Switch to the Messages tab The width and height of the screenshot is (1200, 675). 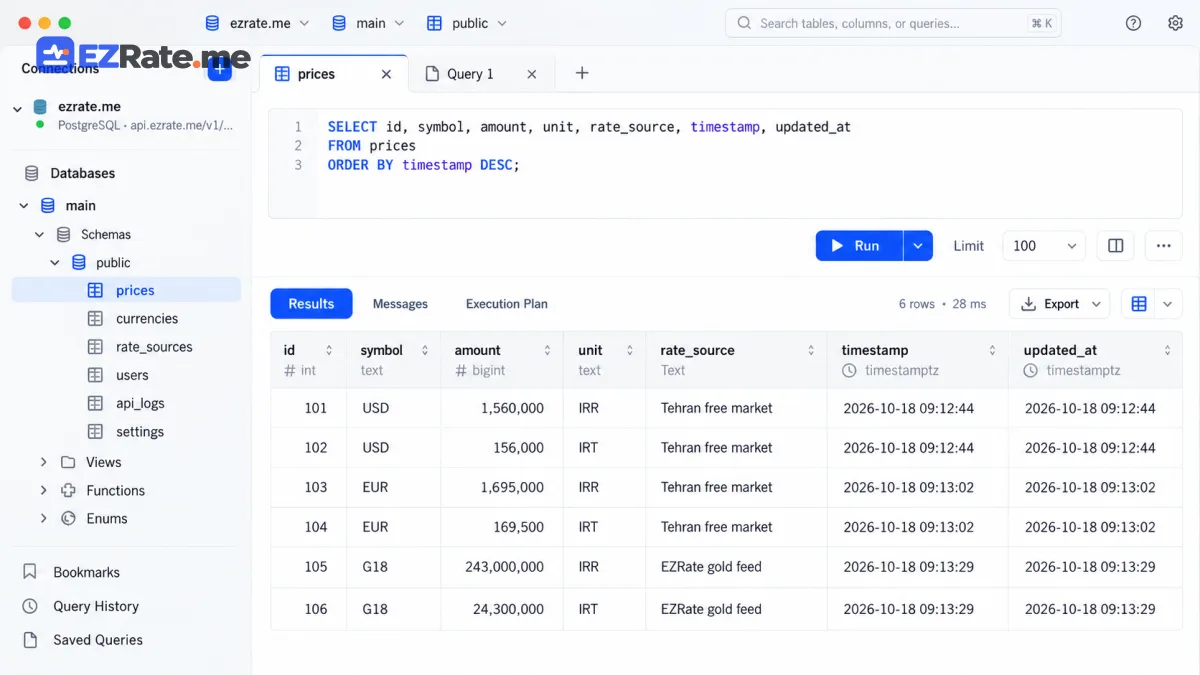tap(400, 304)
